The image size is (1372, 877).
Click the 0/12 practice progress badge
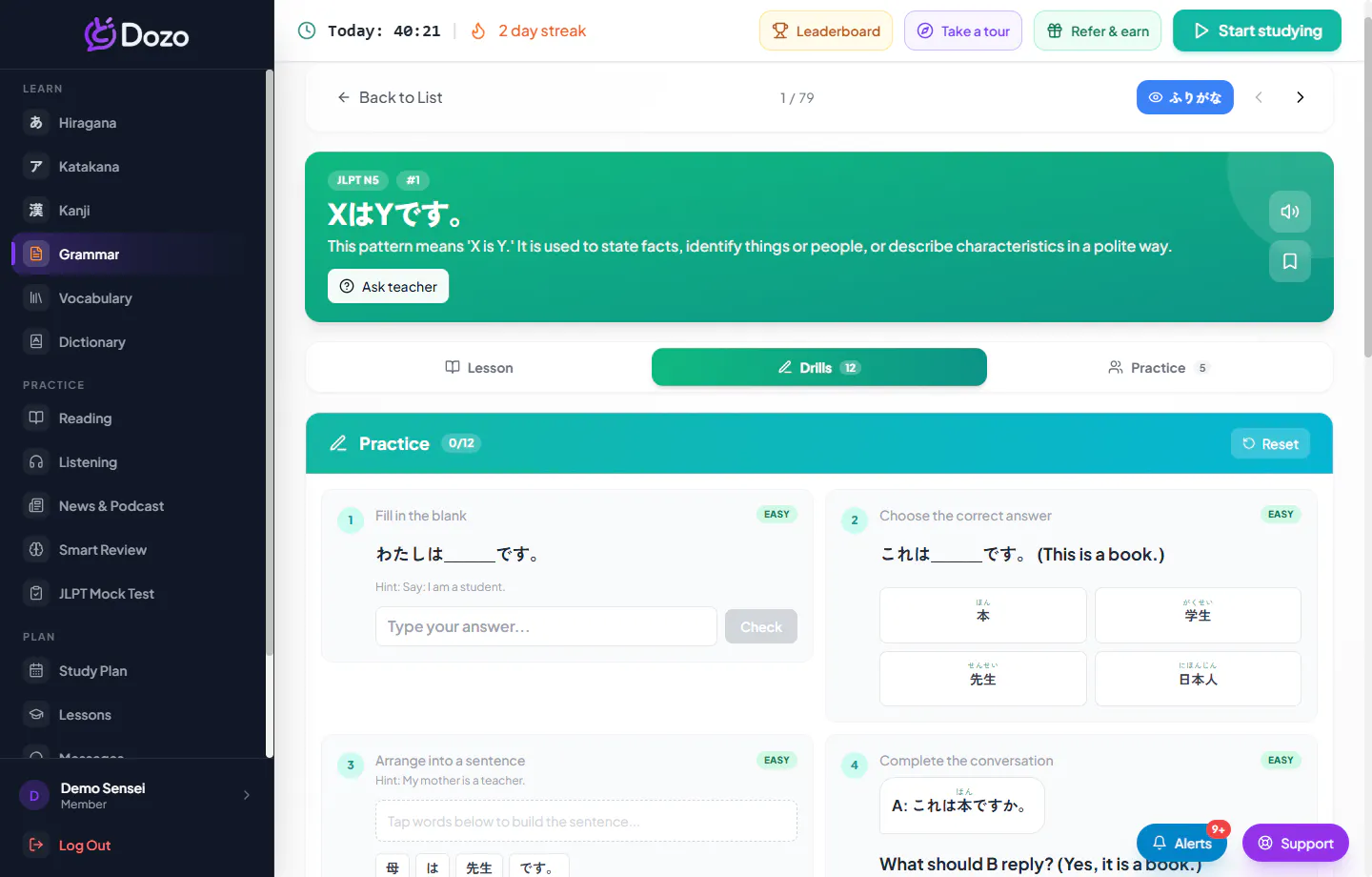click(x=461, y=443)
